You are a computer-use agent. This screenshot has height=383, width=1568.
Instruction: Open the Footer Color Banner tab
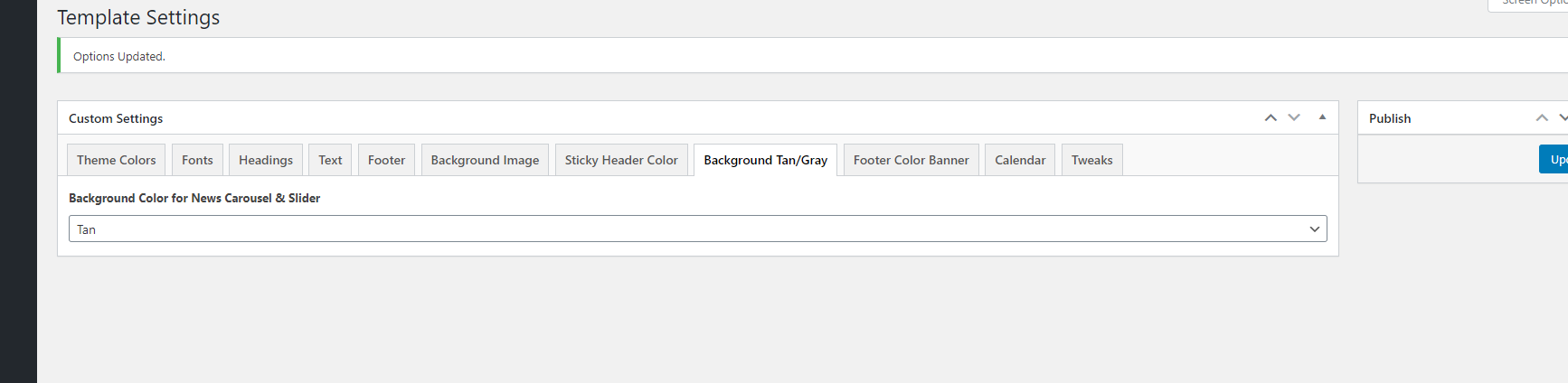911,160
